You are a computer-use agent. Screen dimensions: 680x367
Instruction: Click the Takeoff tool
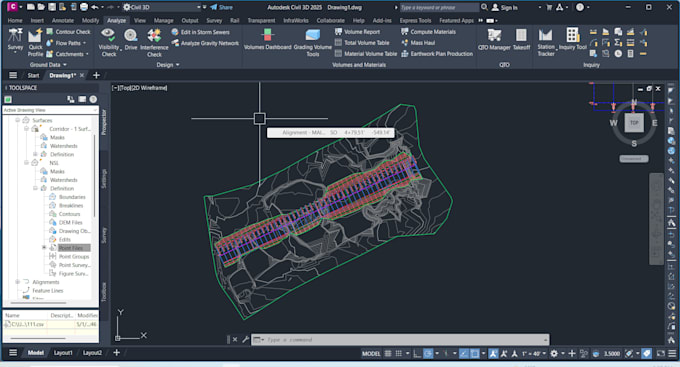pyautogui.click(x=521, y=39)
